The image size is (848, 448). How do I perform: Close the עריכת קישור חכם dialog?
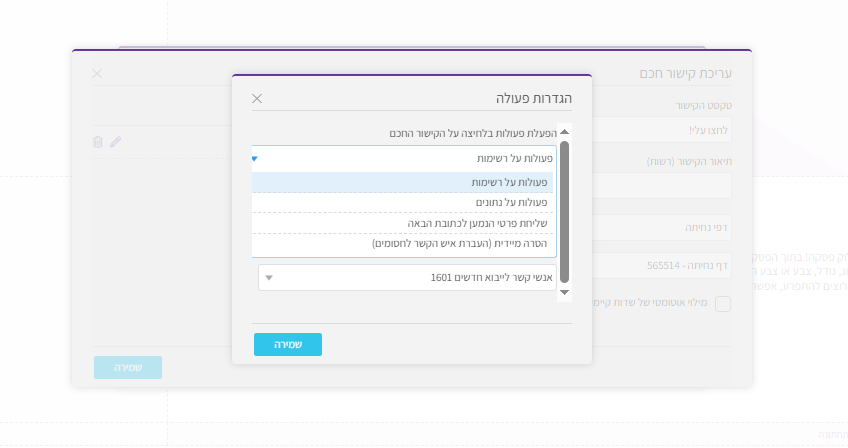[97, 74]
